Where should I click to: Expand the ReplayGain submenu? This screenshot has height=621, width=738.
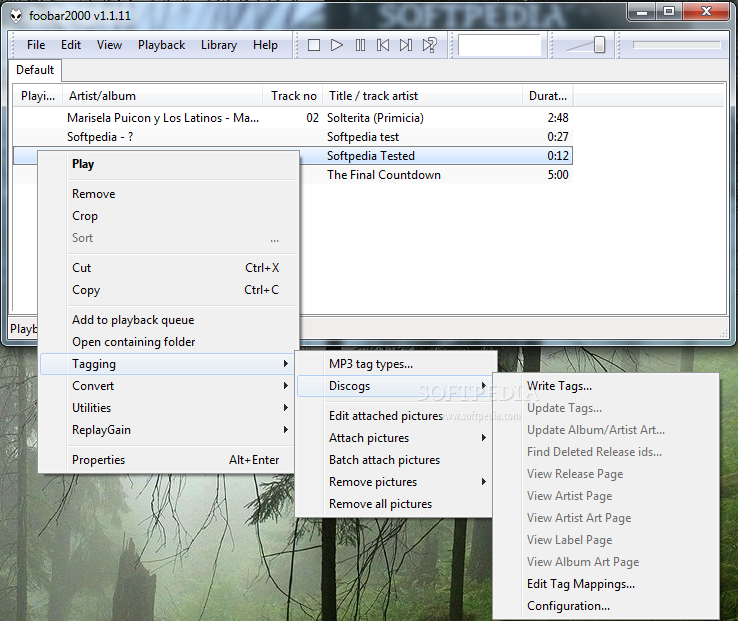point(167,430)
